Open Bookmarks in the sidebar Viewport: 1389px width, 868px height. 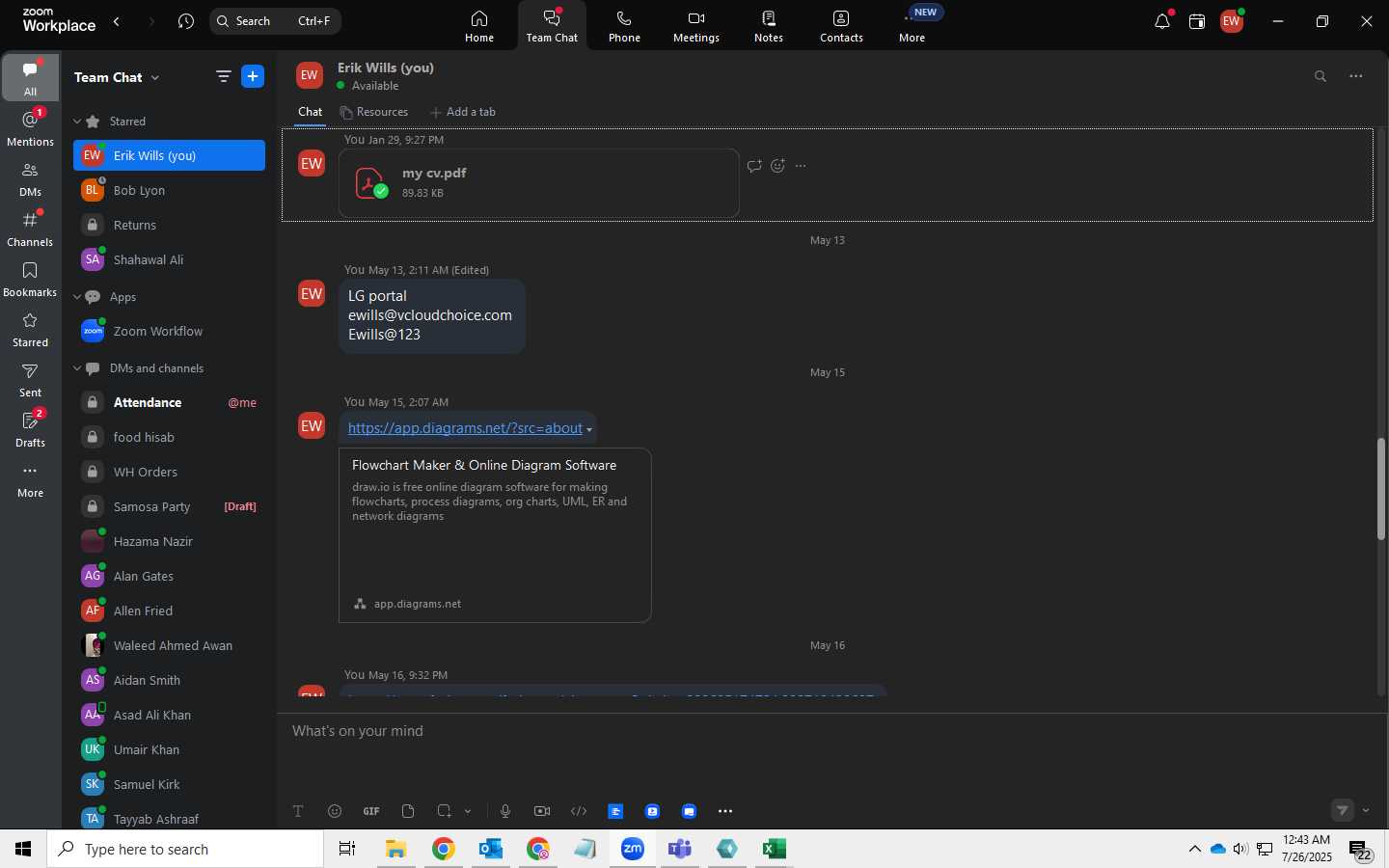click(x=31, y=279)
